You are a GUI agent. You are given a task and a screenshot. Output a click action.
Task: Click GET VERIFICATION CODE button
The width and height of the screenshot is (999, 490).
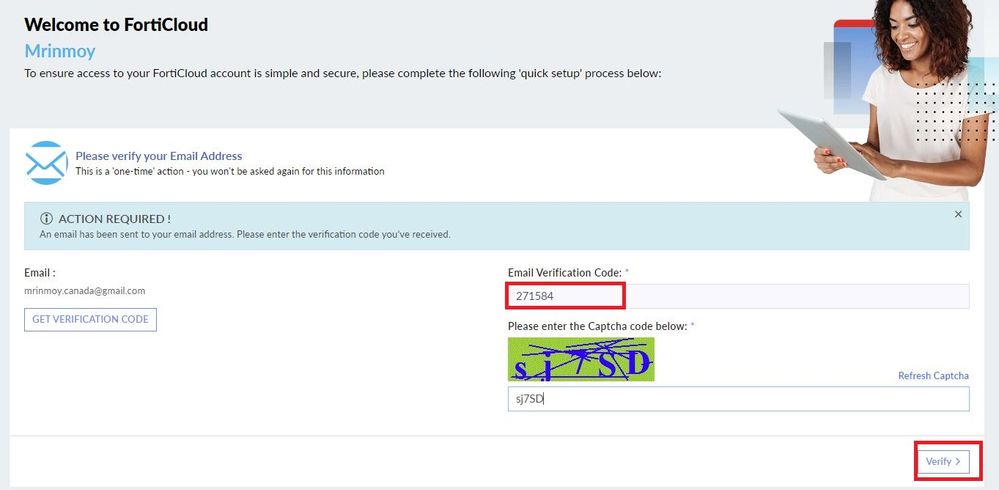click(x=90, y=320)
